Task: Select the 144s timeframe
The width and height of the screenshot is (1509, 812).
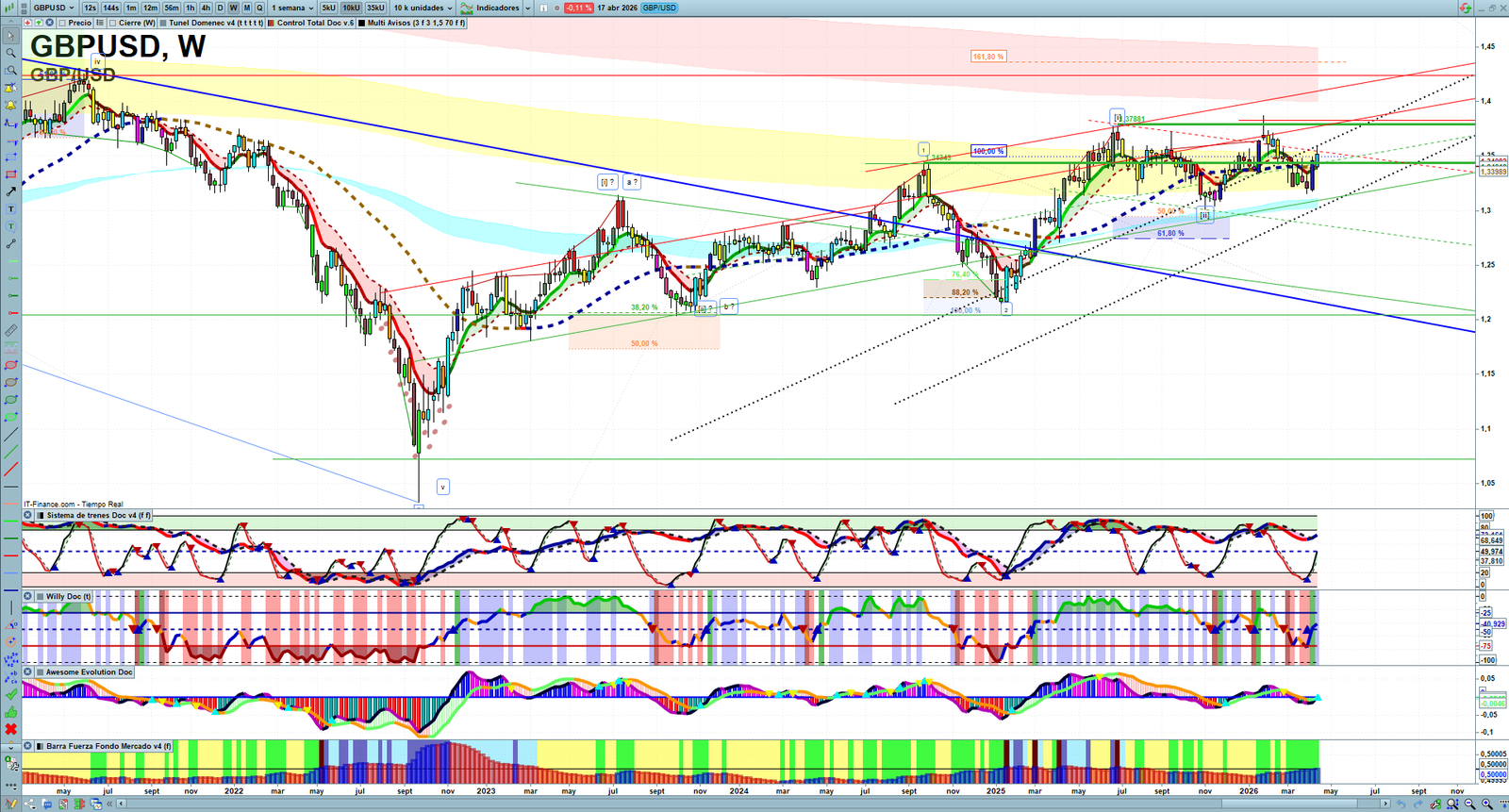Action: point(111,8)
